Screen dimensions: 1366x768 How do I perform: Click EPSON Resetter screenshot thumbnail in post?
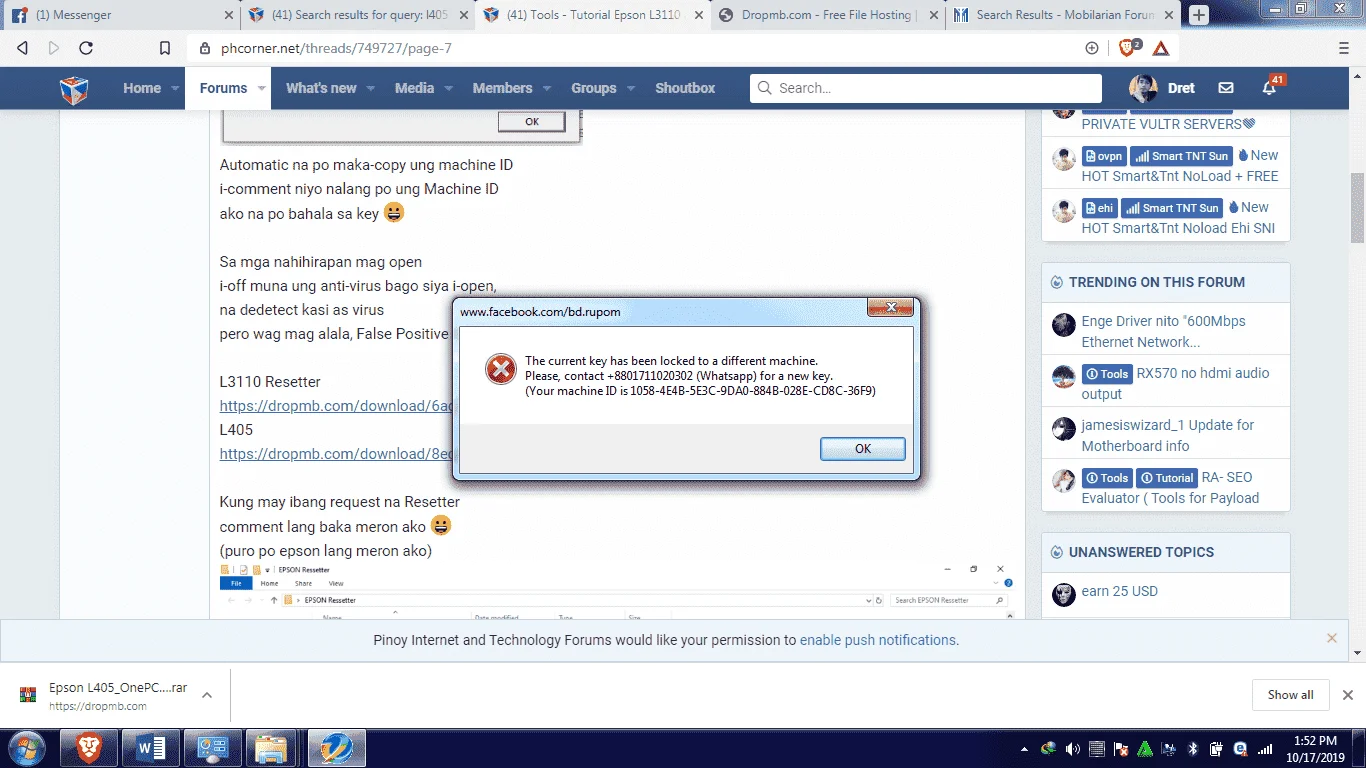coord(614,591)
